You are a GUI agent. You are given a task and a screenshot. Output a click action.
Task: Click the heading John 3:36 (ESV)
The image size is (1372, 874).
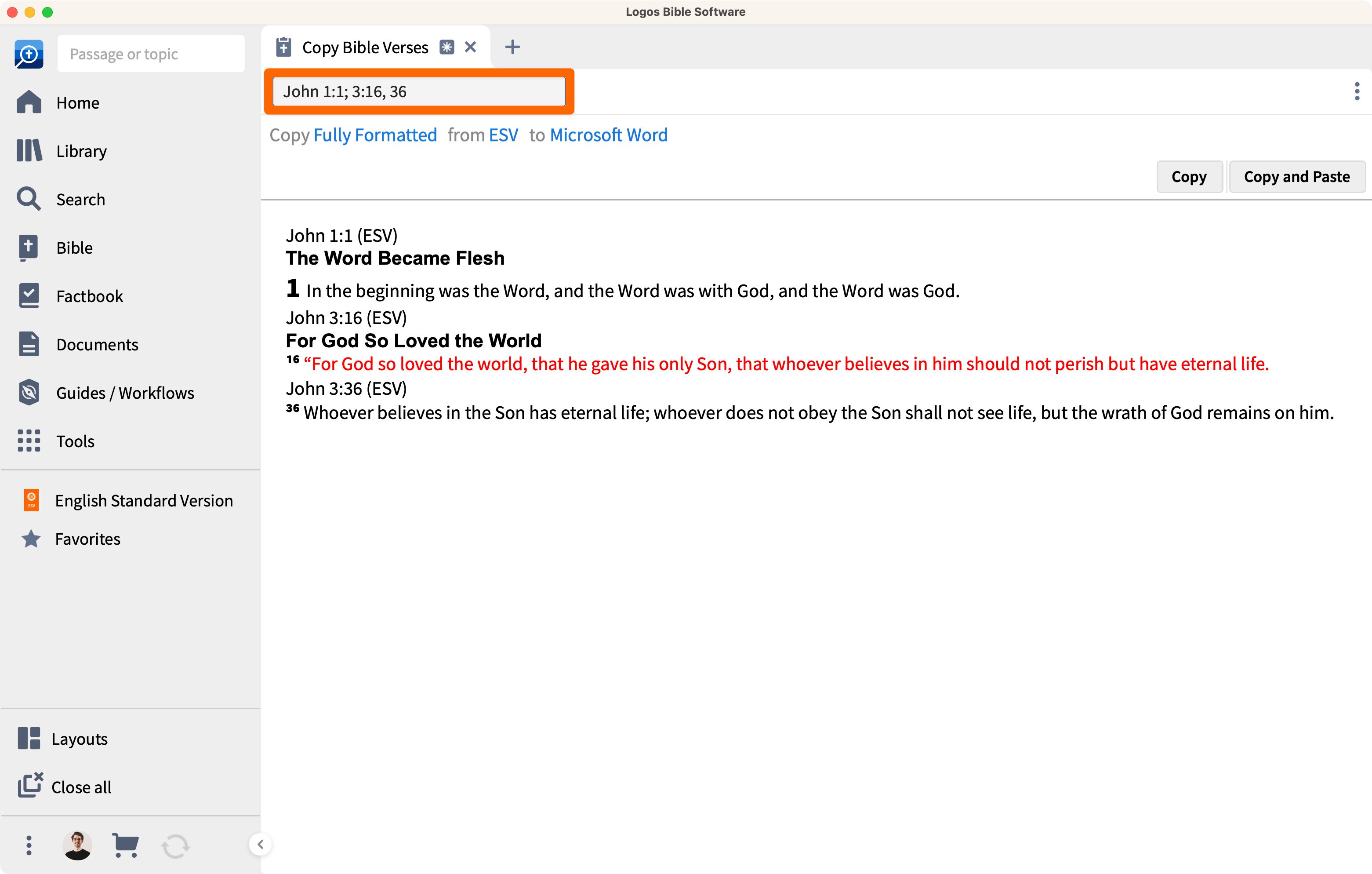coord(346,388)
